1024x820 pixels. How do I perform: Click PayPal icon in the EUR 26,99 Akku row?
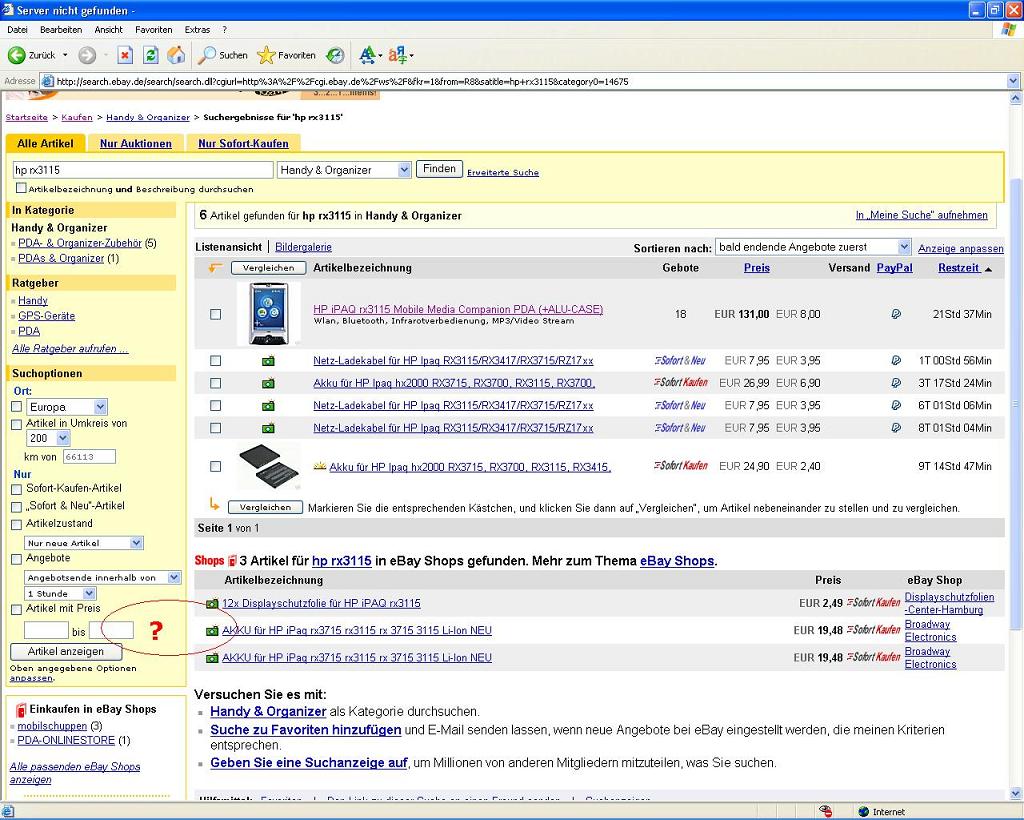(896, 383)
